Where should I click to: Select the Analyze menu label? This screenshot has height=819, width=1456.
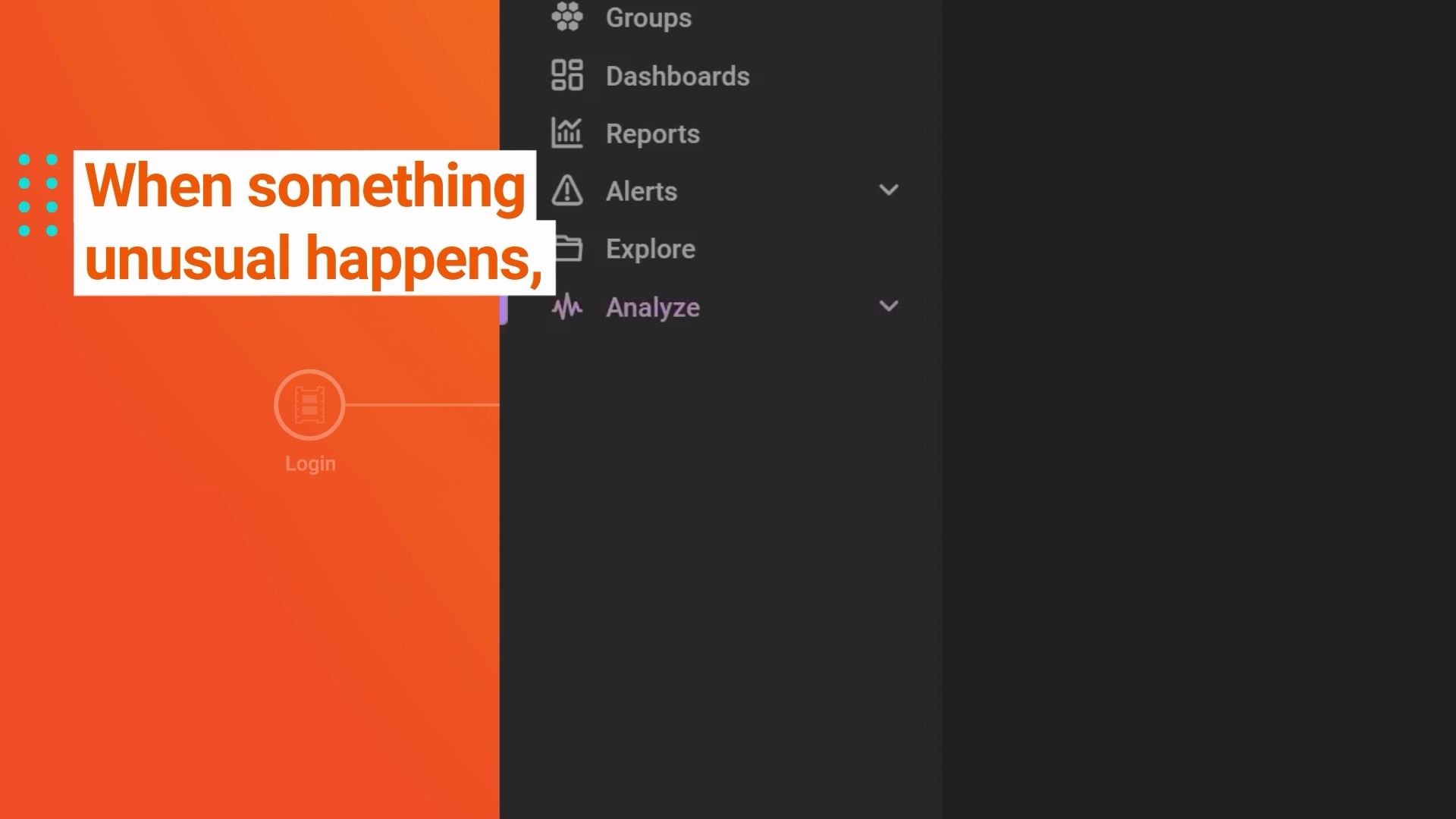(652, 307)
